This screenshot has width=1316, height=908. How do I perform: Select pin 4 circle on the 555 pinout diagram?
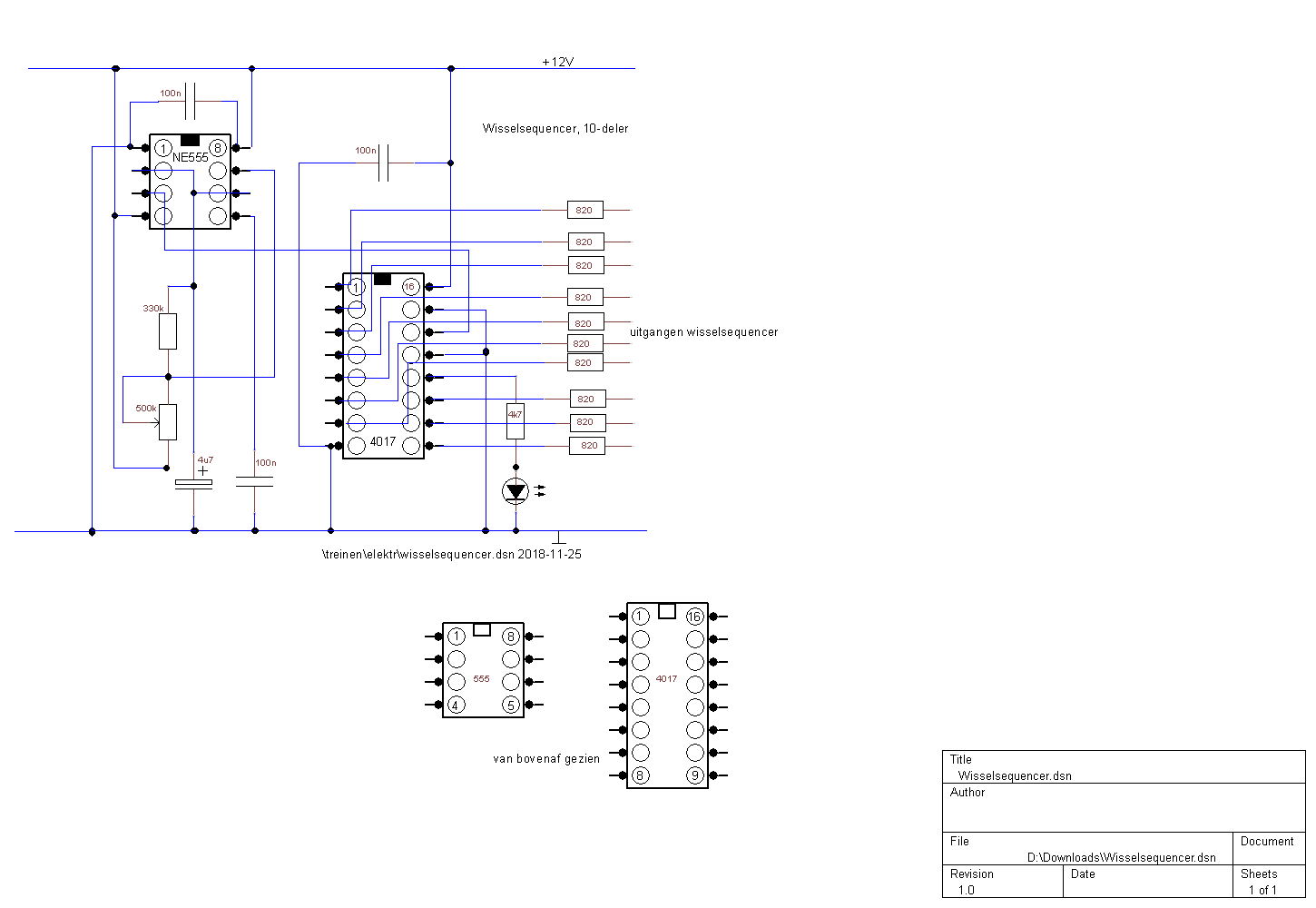coord(457,705)
